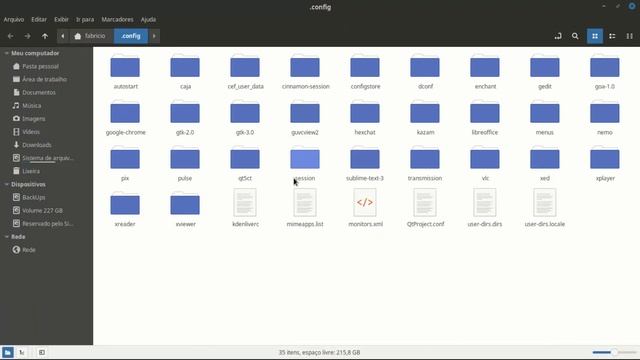Select the highlighted session folder

click(x=305, y=164)
